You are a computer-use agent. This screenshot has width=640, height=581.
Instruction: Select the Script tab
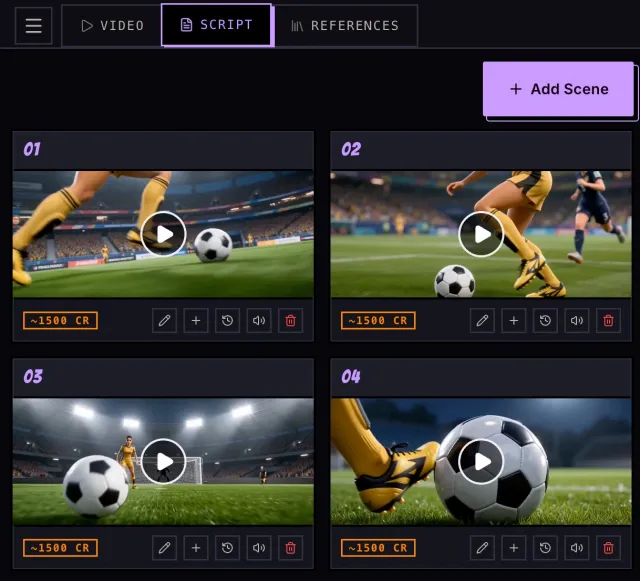pyautogui.click(x=216, y=25)
